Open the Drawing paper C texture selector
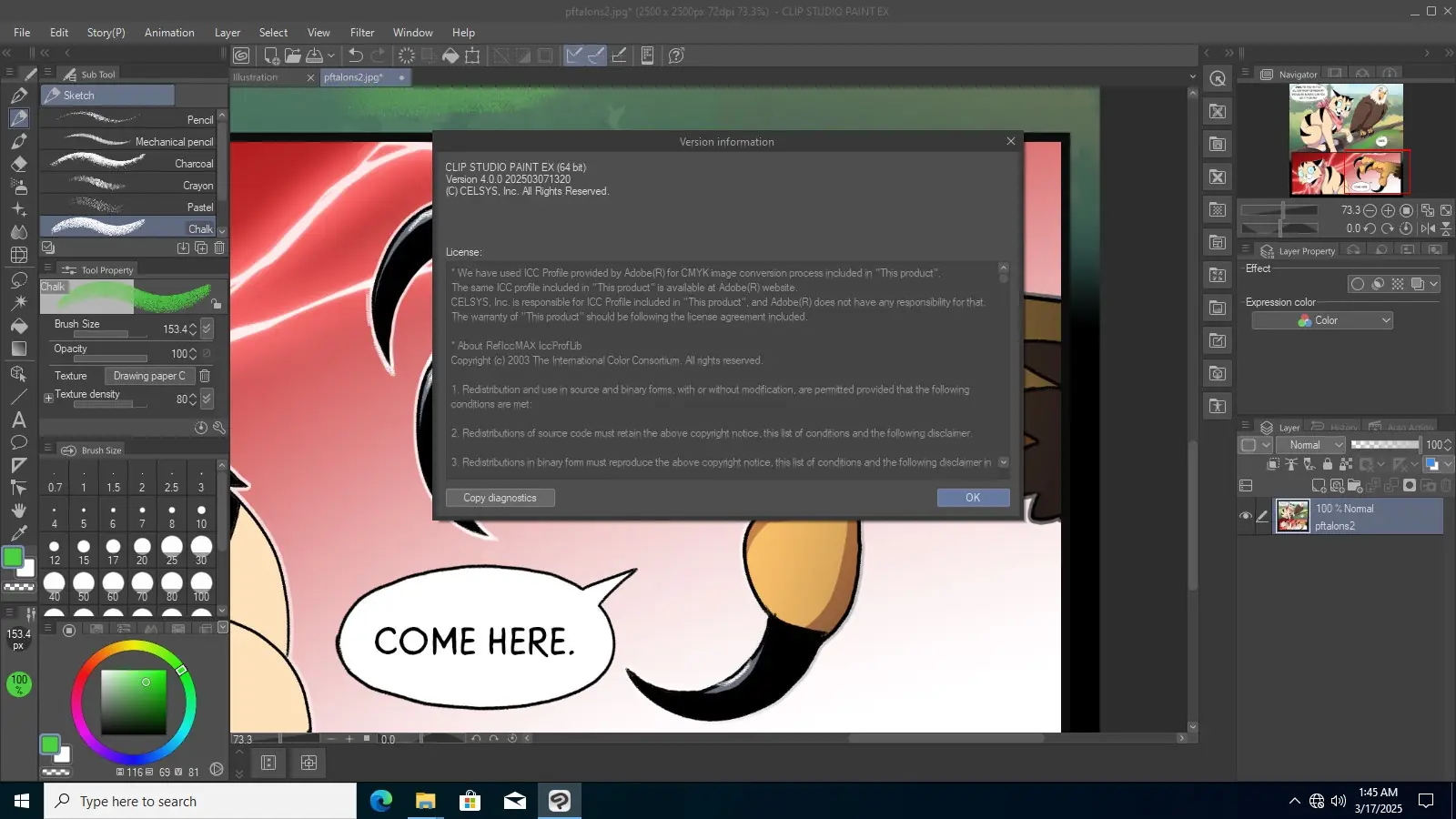Screen dimensions: 1456x819 [x=148, y=376]
